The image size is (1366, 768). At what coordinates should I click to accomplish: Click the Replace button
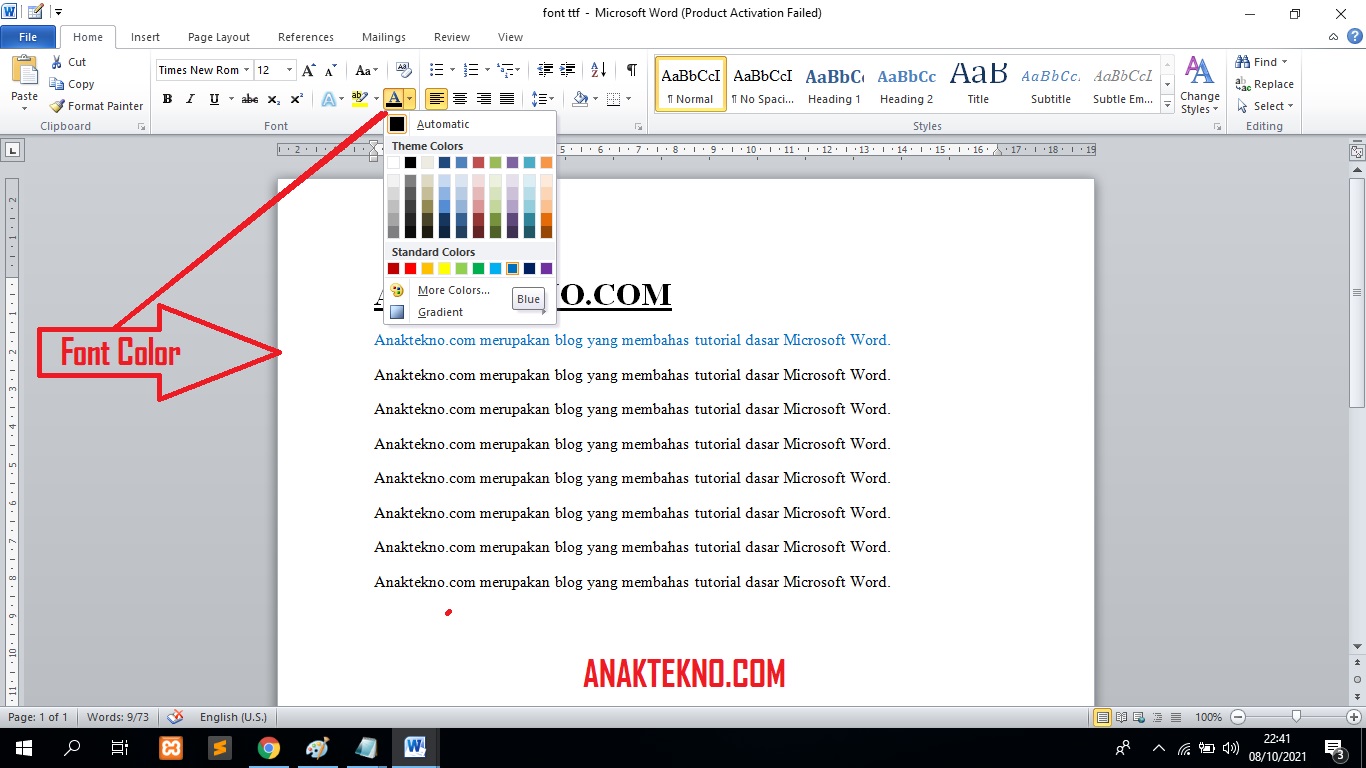pos(1264,84)
